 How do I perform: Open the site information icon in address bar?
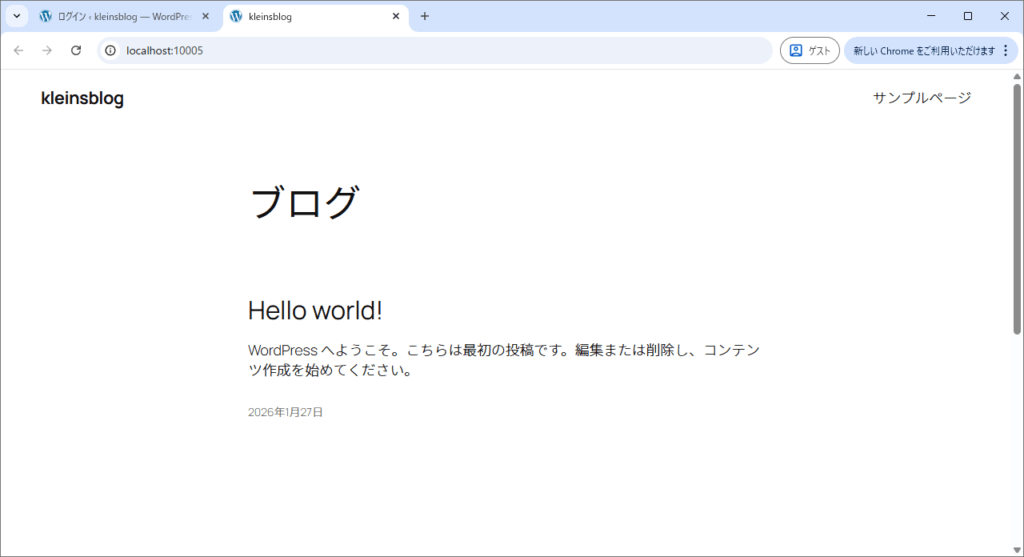point(111,50)
